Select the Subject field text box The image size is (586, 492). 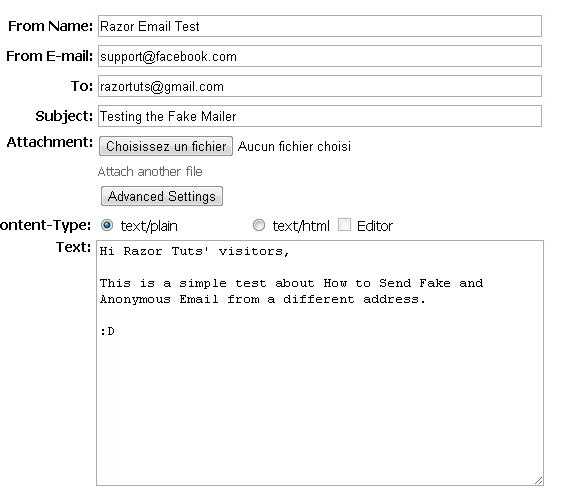pyautogui.click(x=320, y=116)
